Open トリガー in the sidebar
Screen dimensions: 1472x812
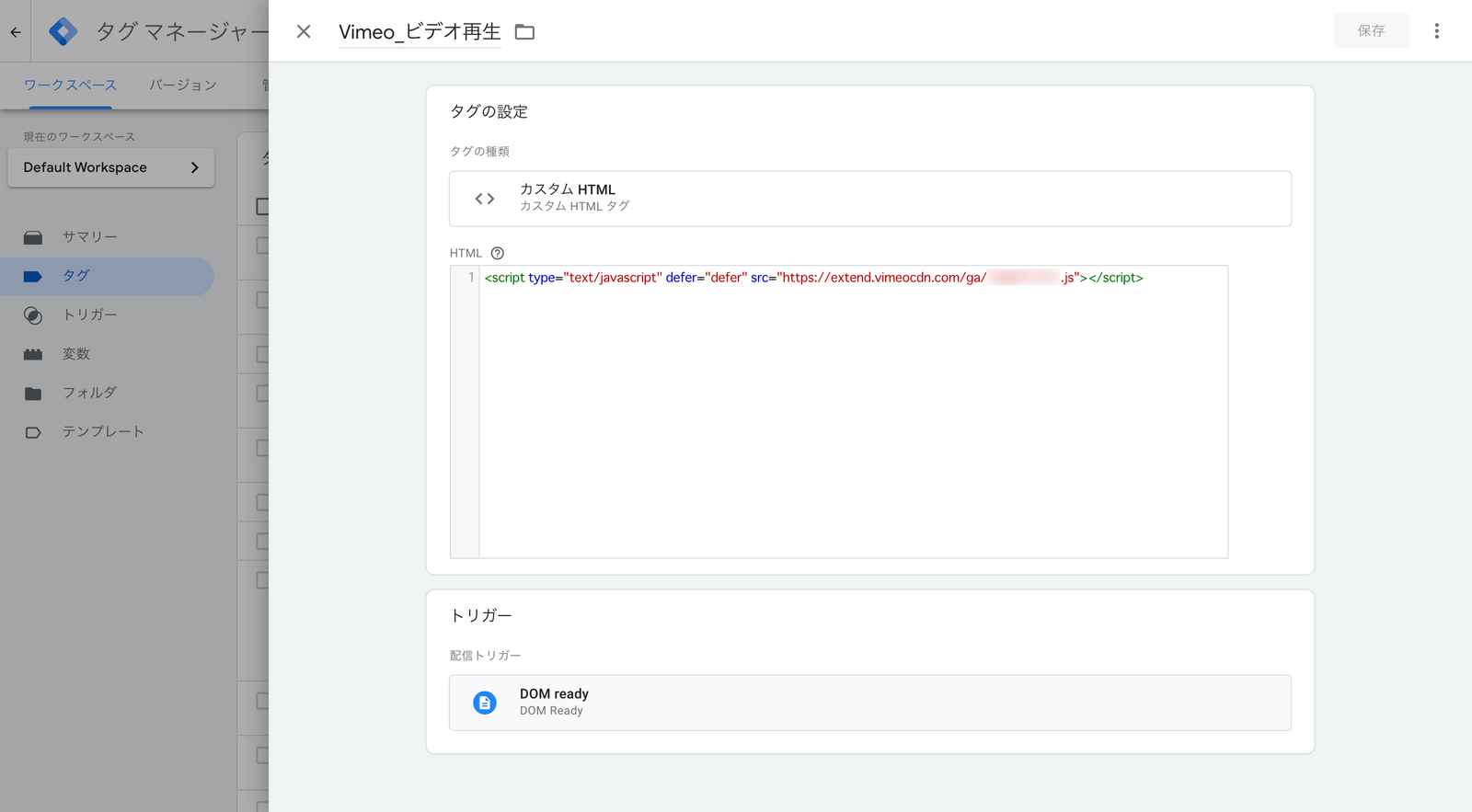coord(107,315)
